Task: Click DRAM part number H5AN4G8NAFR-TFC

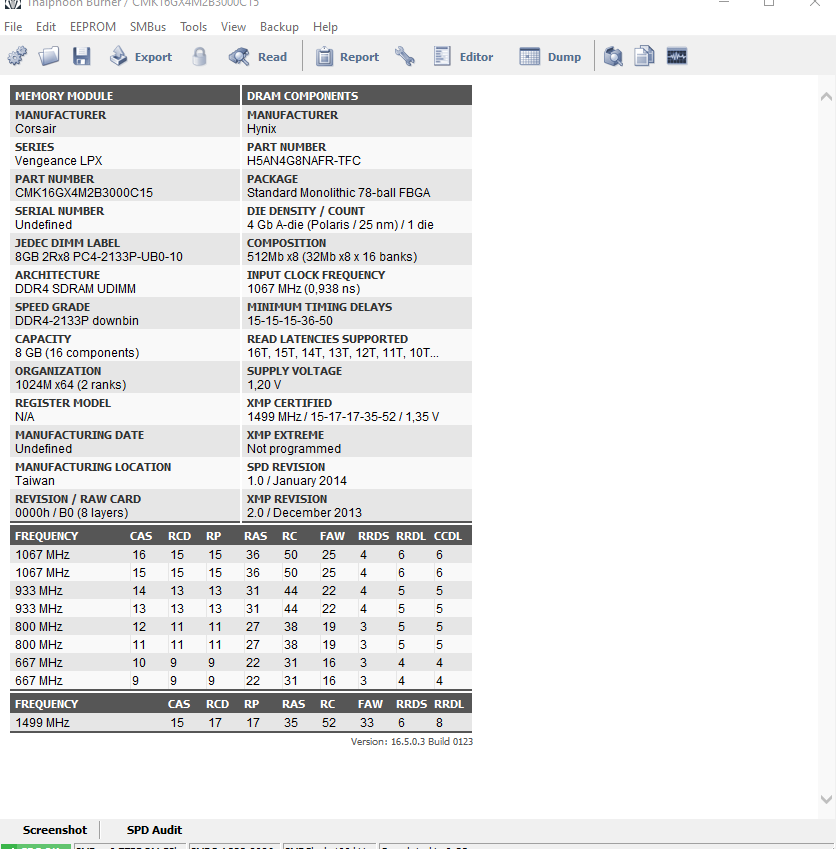Action: (304, 161)
